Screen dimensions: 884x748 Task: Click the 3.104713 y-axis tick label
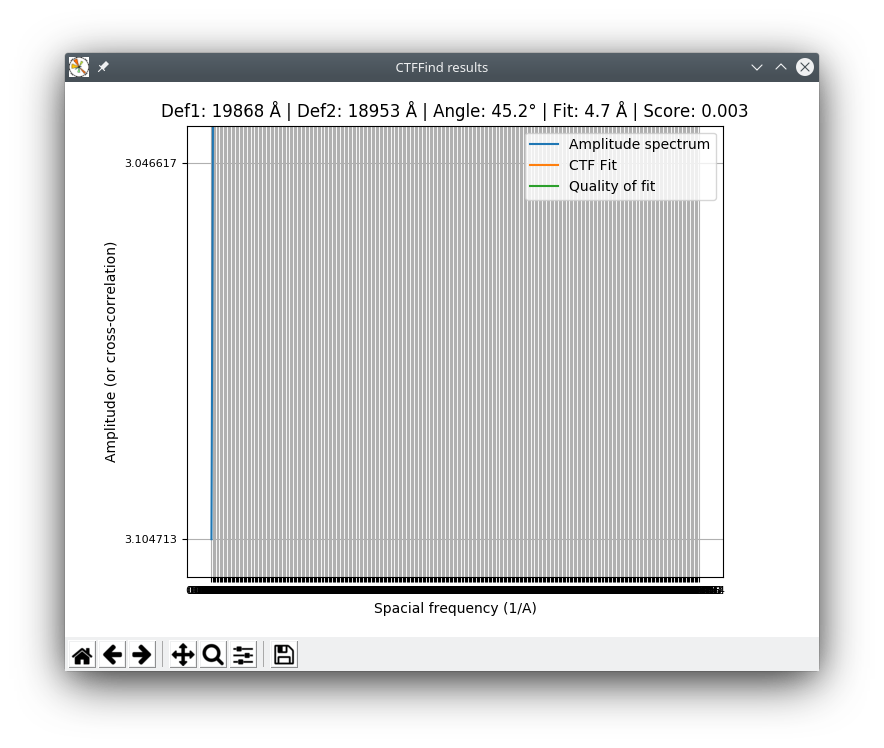(x=151, y=539)
